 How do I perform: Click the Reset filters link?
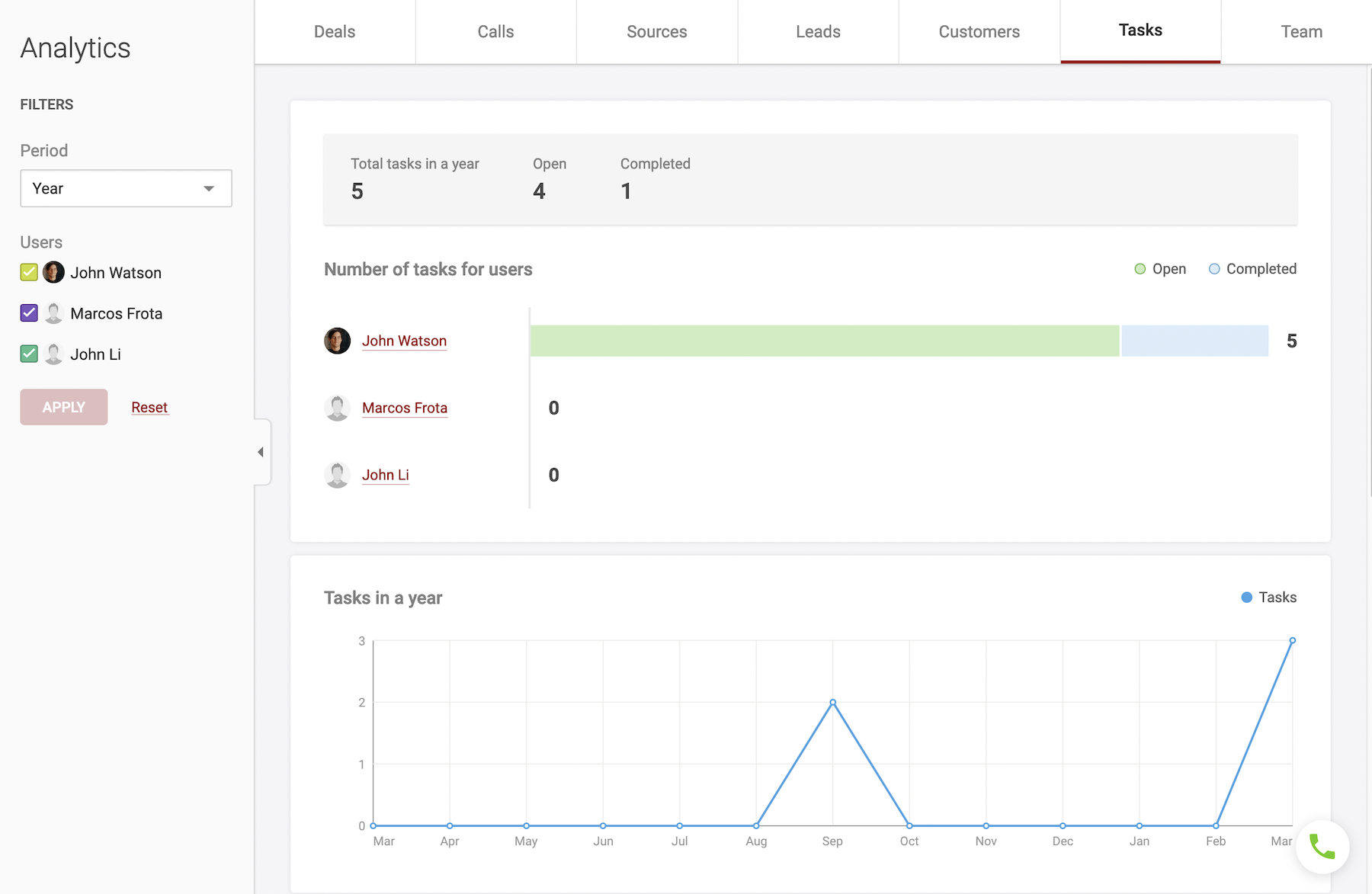click(x=149, y=408)
